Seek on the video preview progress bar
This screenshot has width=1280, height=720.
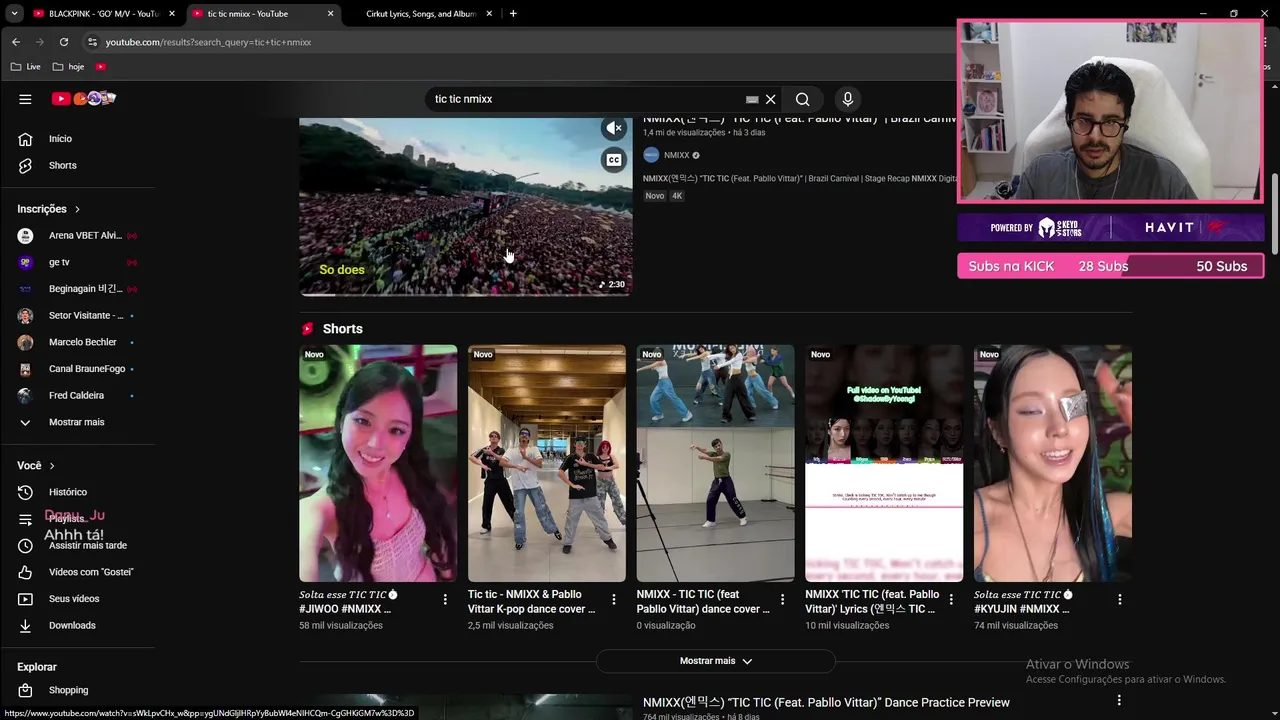coord(465,294)
